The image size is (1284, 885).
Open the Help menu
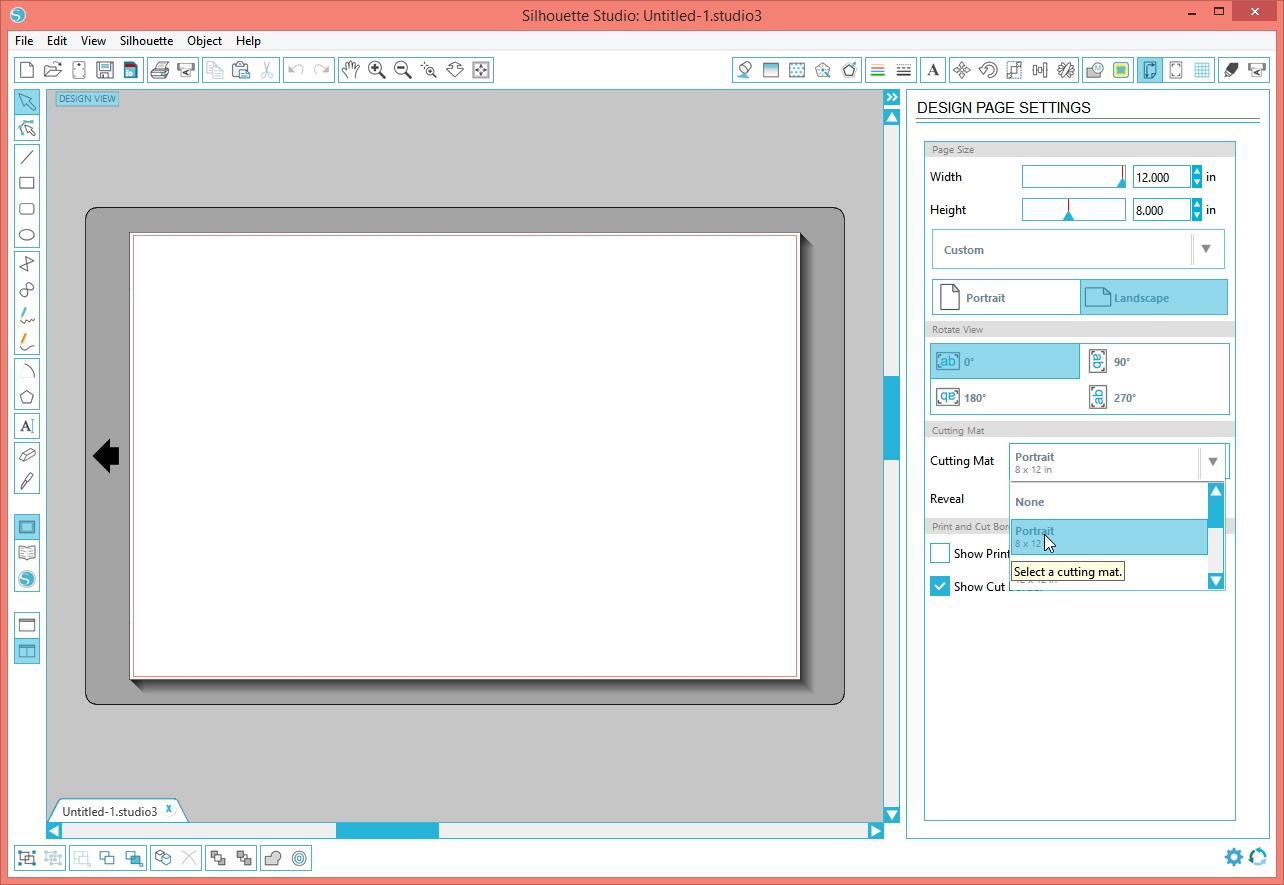[248, 41]
